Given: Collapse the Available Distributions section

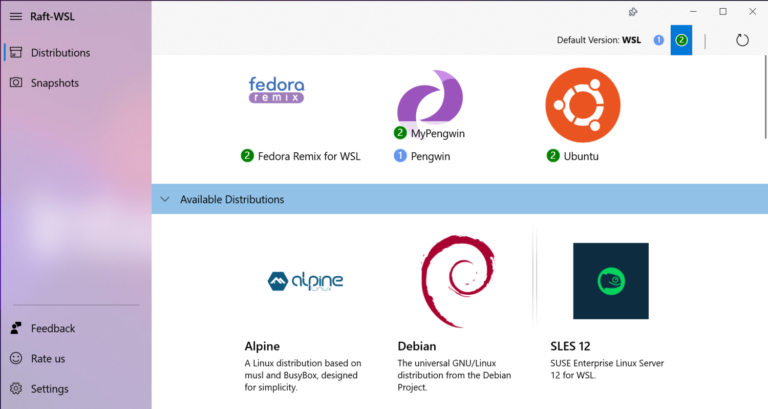Looking at the screenshot, I should click(x=165, y=200).
